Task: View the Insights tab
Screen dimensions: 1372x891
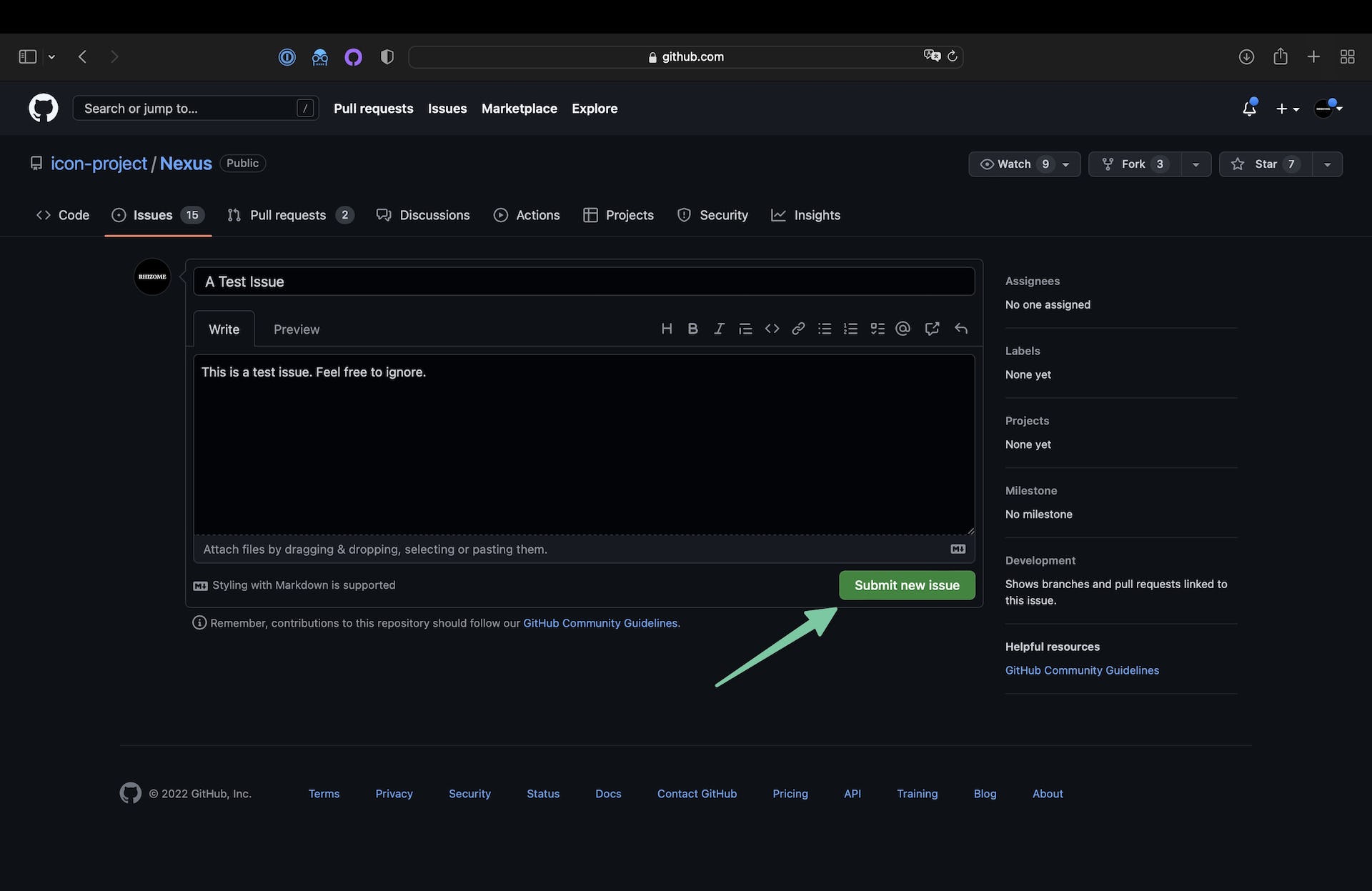Action: [x=805, y=215]
